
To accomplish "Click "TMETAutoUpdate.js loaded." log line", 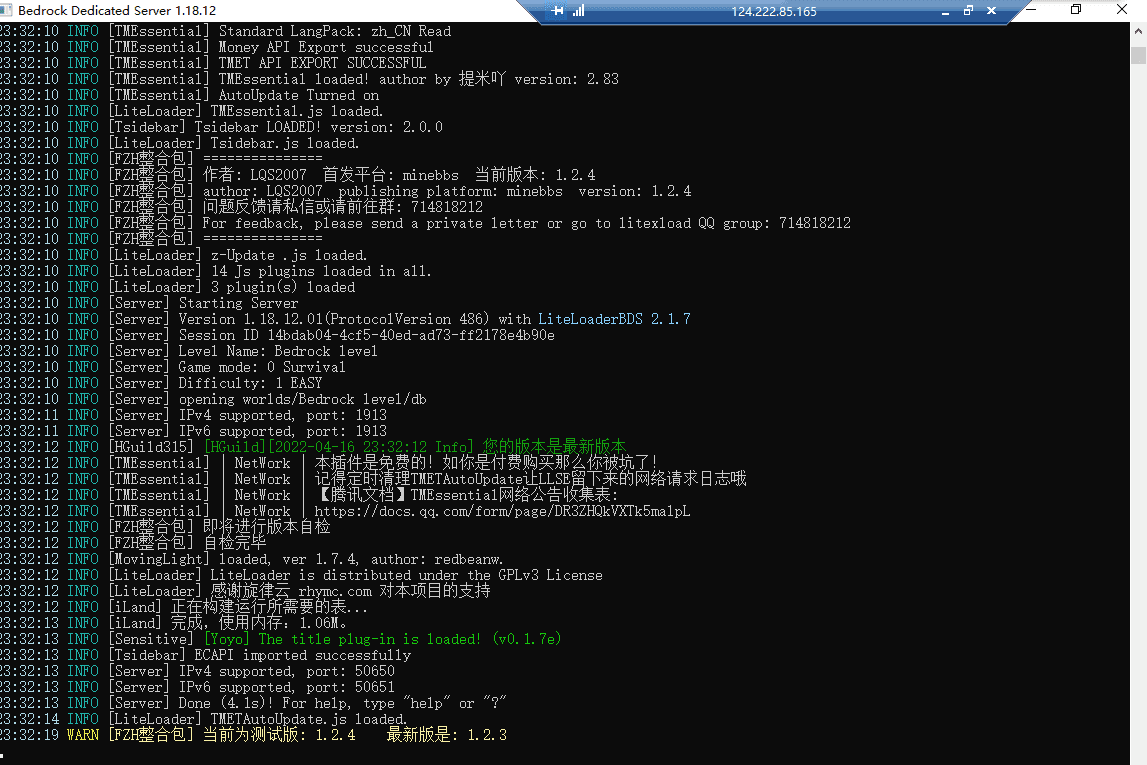I will click(x=204, y=720).
